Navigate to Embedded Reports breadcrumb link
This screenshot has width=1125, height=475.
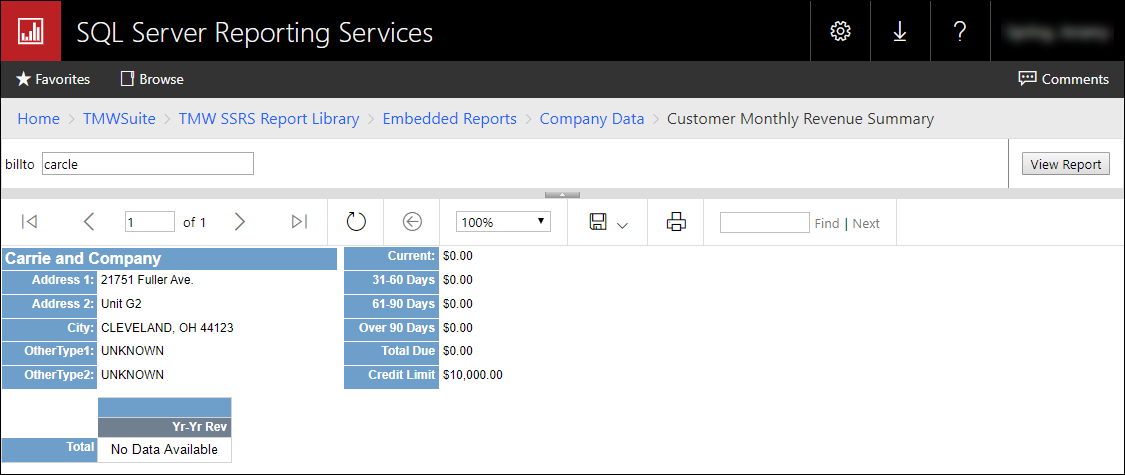tap(449, 119)
